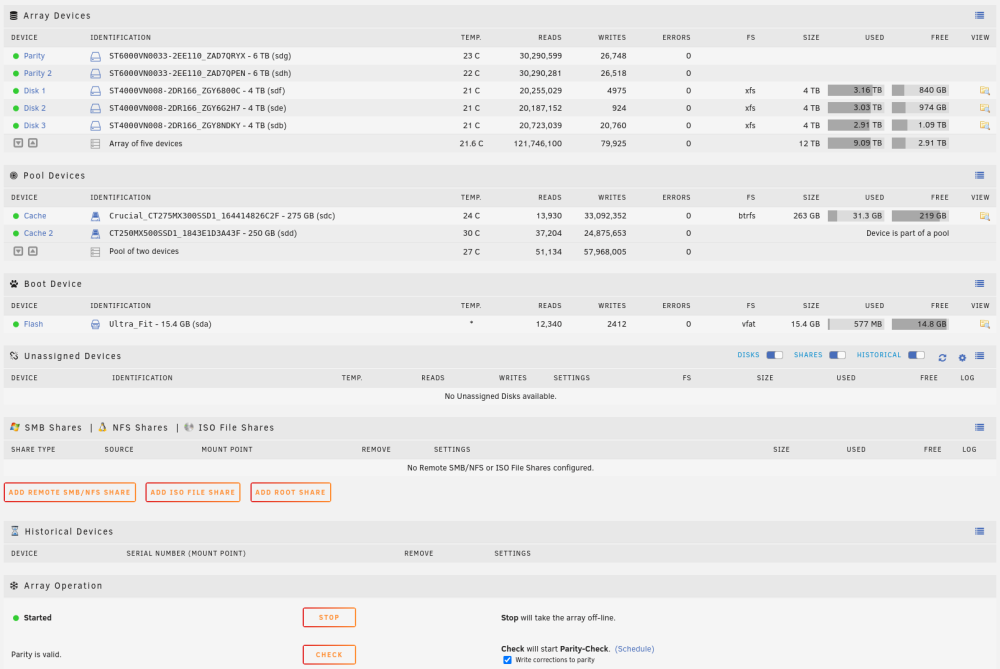Browse Disk 1 via its view folder icon

(984, 91)
